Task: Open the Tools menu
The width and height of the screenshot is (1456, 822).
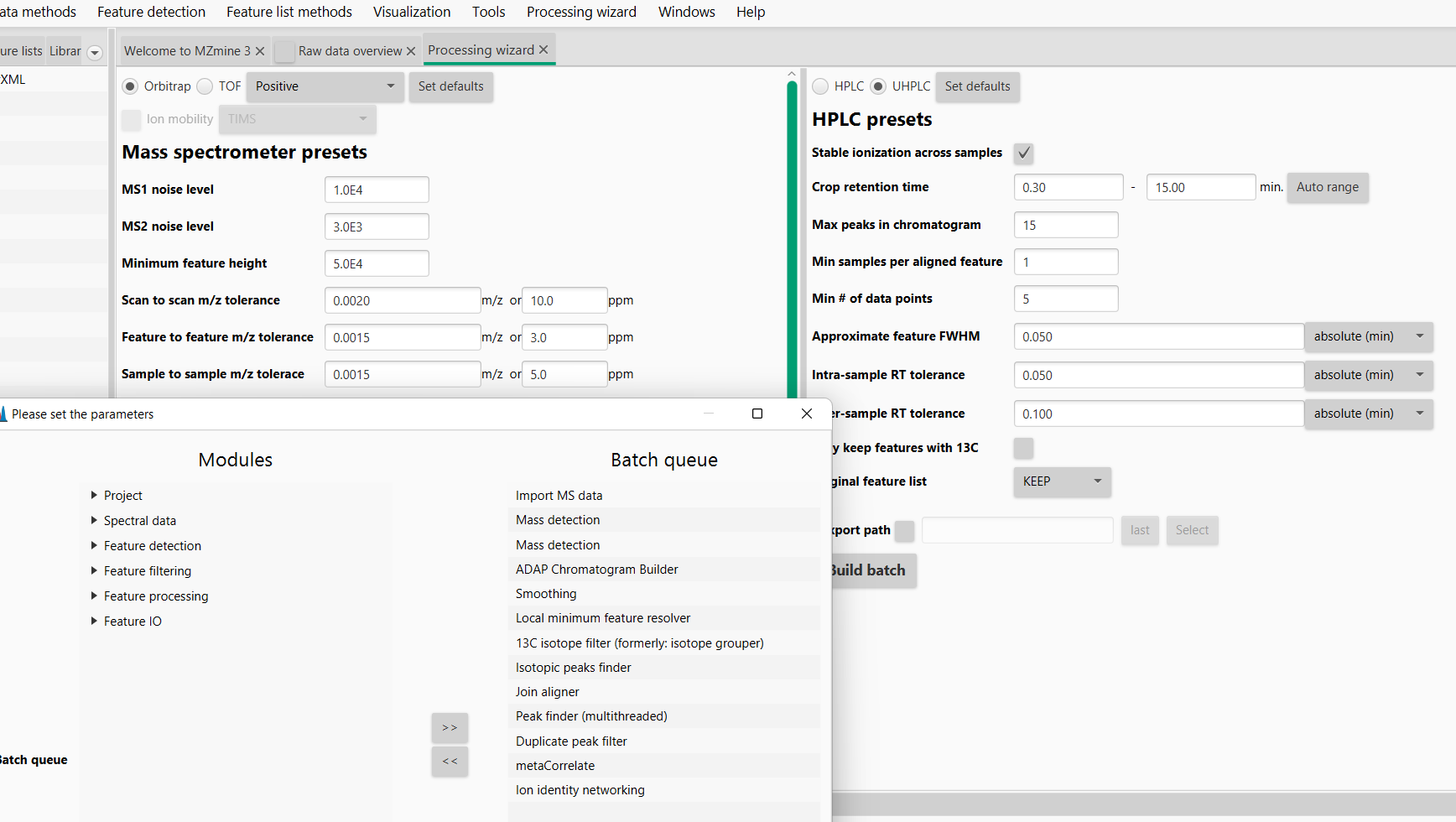Action: (488, 12)
